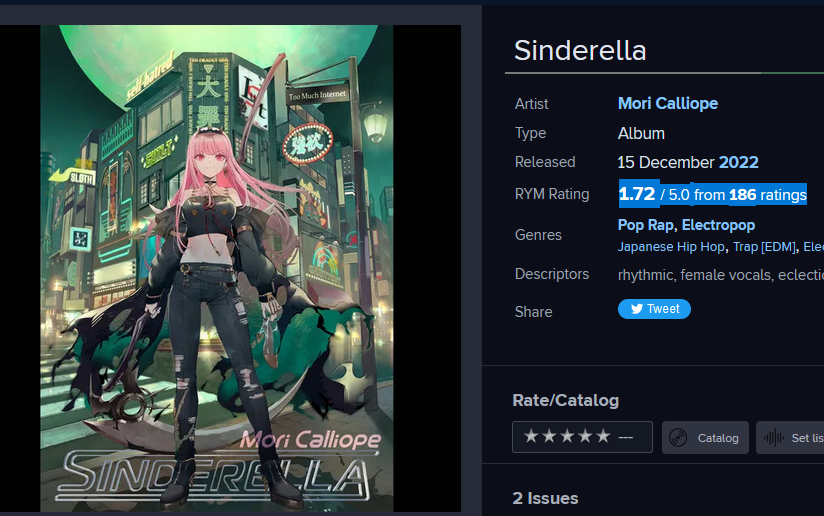Open the 2022 release year link
This screenshot has height=516, width=824.
[x=738, y=162]
